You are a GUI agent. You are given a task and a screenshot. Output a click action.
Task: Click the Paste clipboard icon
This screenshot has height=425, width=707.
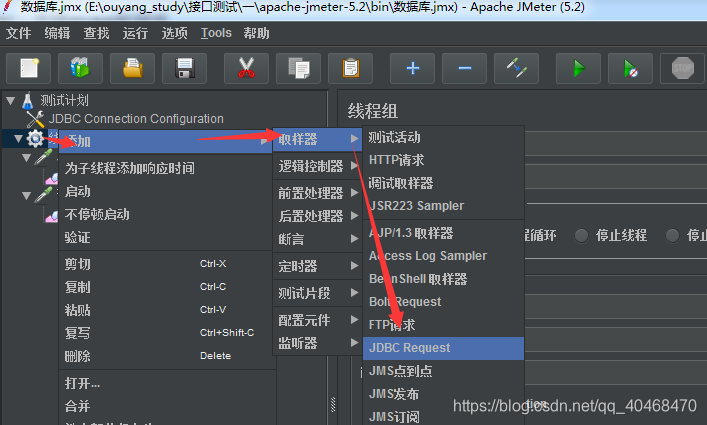(x=350, y=69)
